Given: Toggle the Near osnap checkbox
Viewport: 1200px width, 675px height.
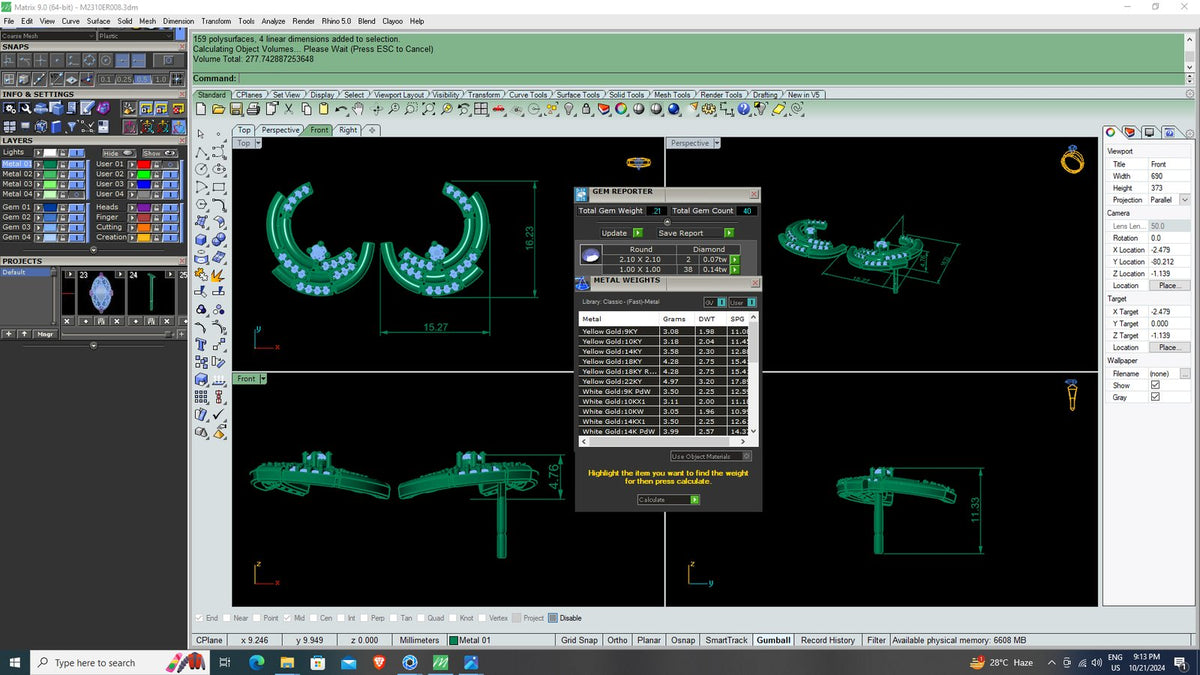Looking at the screenshot, I should click(227, 618).
